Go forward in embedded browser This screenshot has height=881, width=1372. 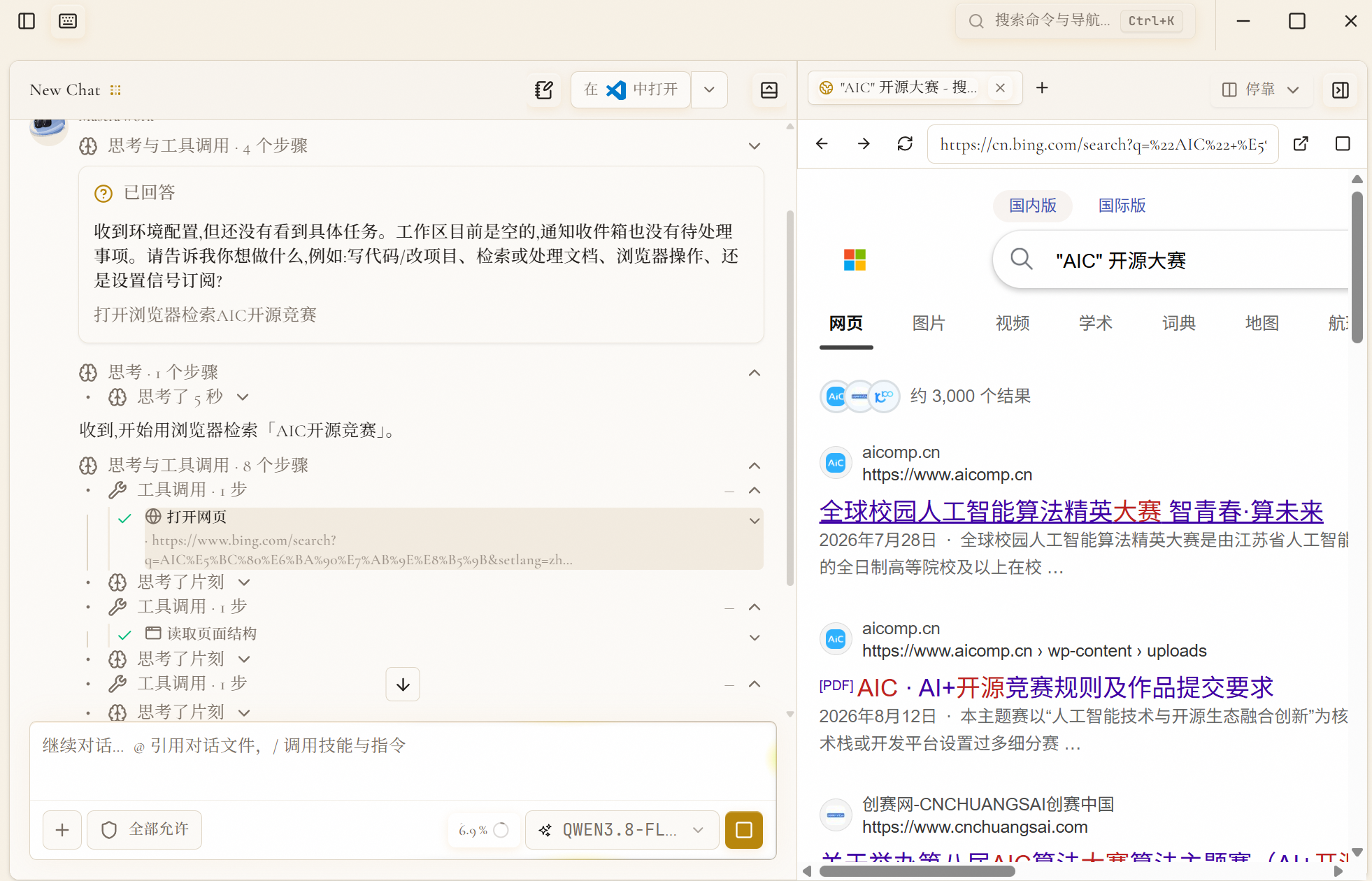click(x=864, y=143)
